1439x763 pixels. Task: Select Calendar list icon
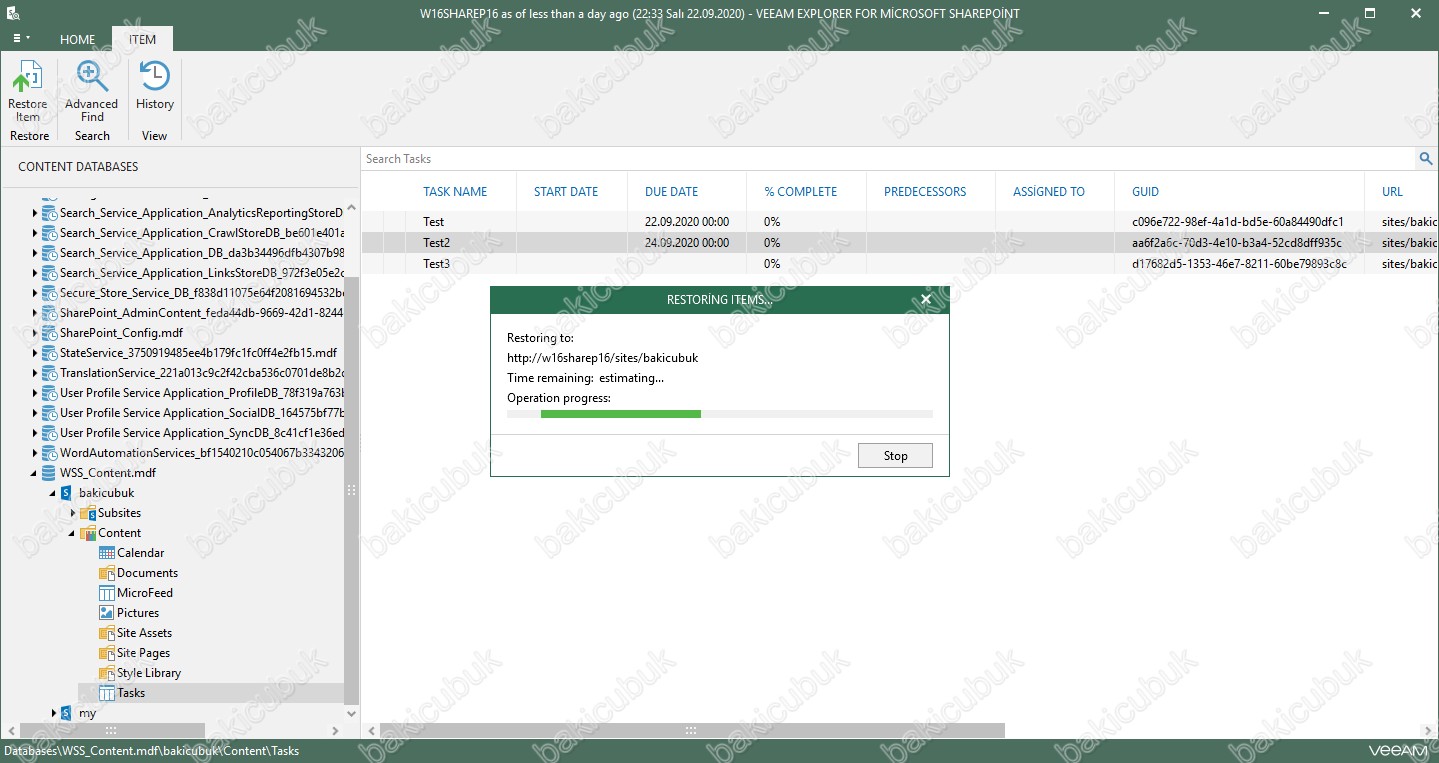coord(107,553)
